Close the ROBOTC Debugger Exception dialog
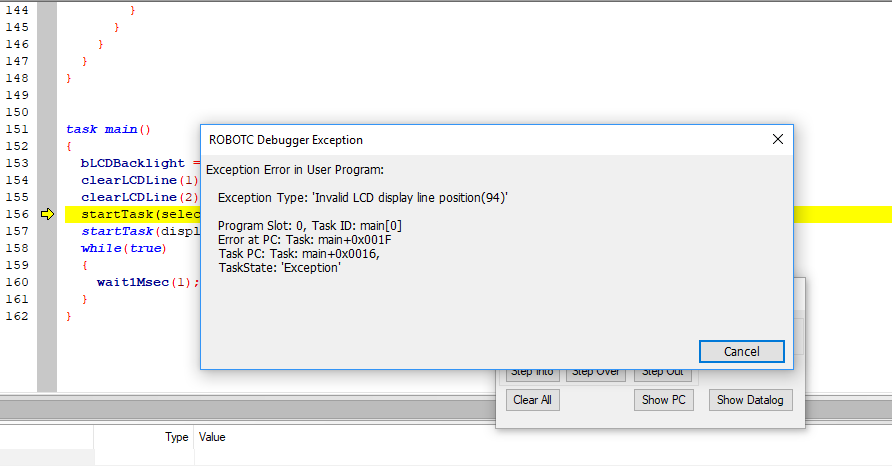892x466 pixels. (778, 139)
